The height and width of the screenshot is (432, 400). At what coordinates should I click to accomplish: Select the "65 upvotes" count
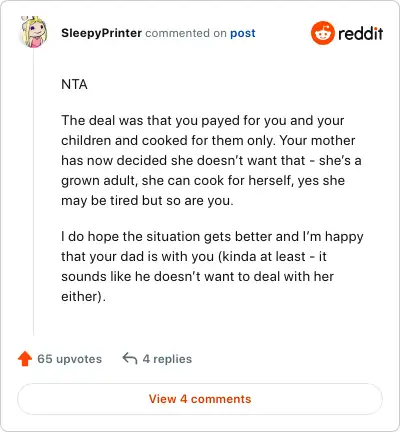pos(69,359)
